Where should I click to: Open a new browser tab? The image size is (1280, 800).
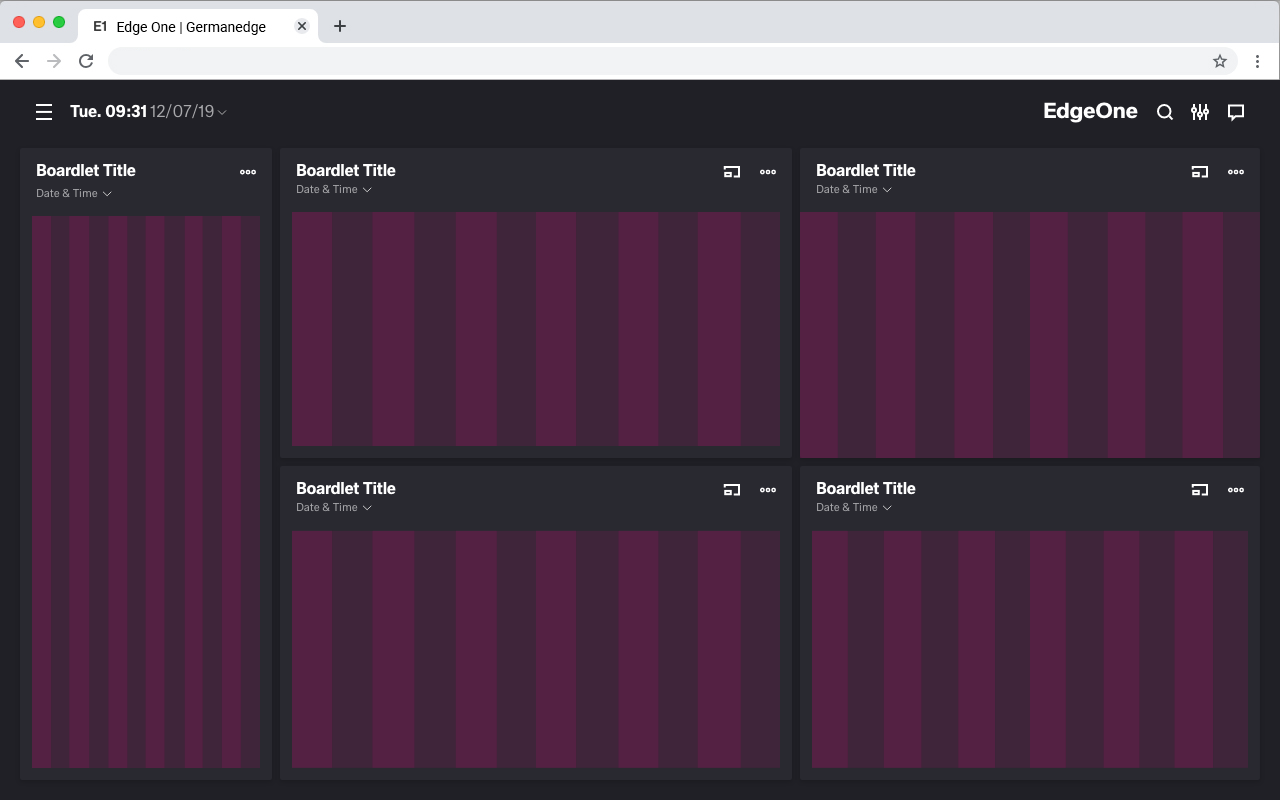pos(340,27)
